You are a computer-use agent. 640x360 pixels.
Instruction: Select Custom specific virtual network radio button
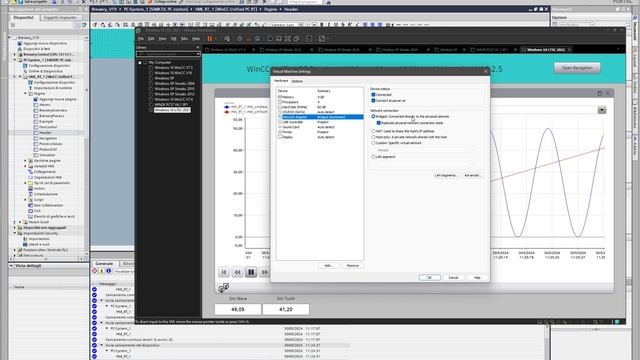coord(373,143)
